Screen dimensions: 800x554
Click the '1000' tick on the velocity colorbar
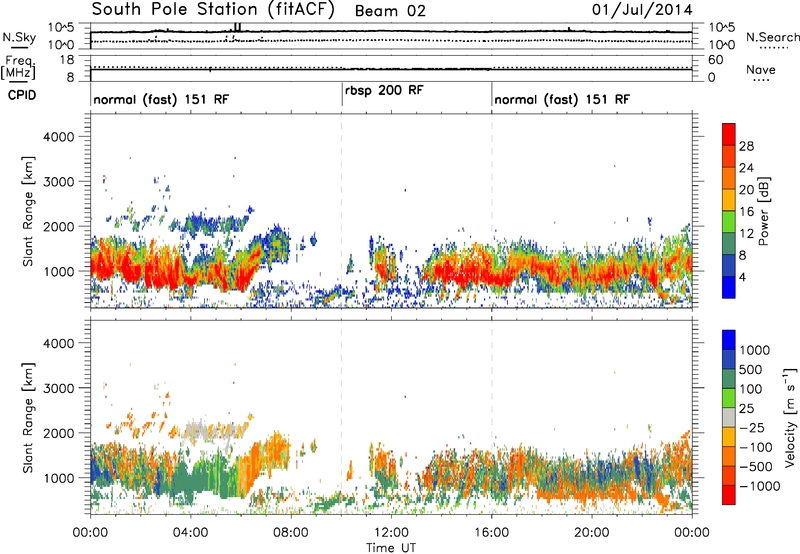755,350
